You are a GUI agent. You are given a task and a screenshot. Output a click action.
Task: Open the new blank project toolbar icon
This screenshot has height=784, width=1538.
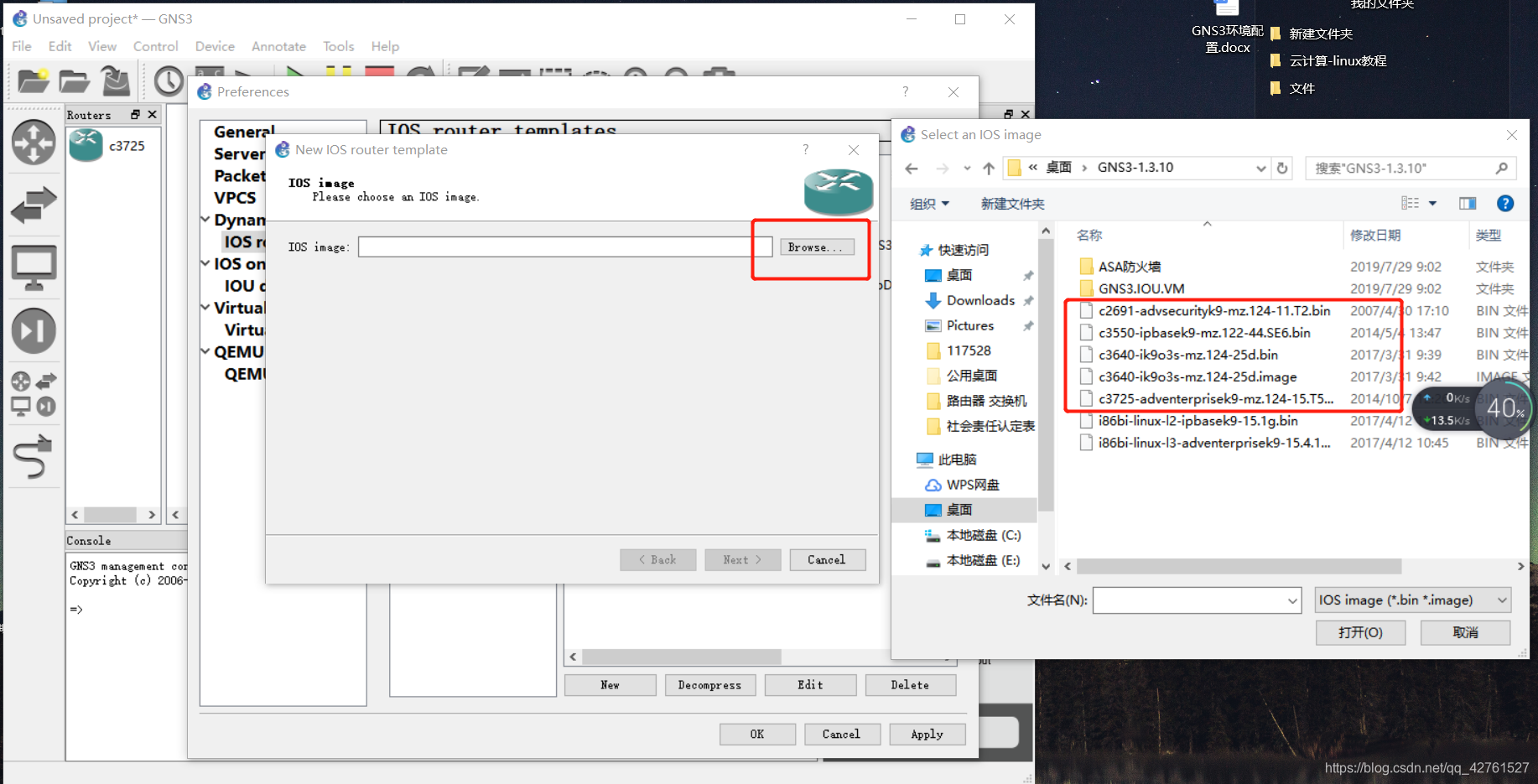(34, 80)
